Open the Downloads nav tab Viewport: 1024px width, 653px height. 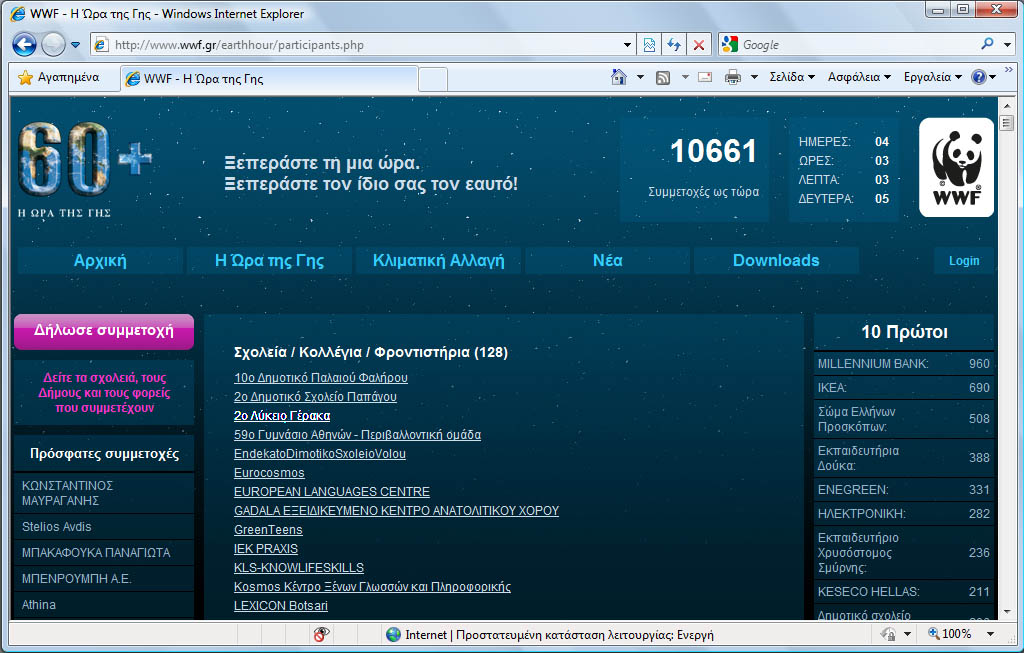click(x=776, y=261)
